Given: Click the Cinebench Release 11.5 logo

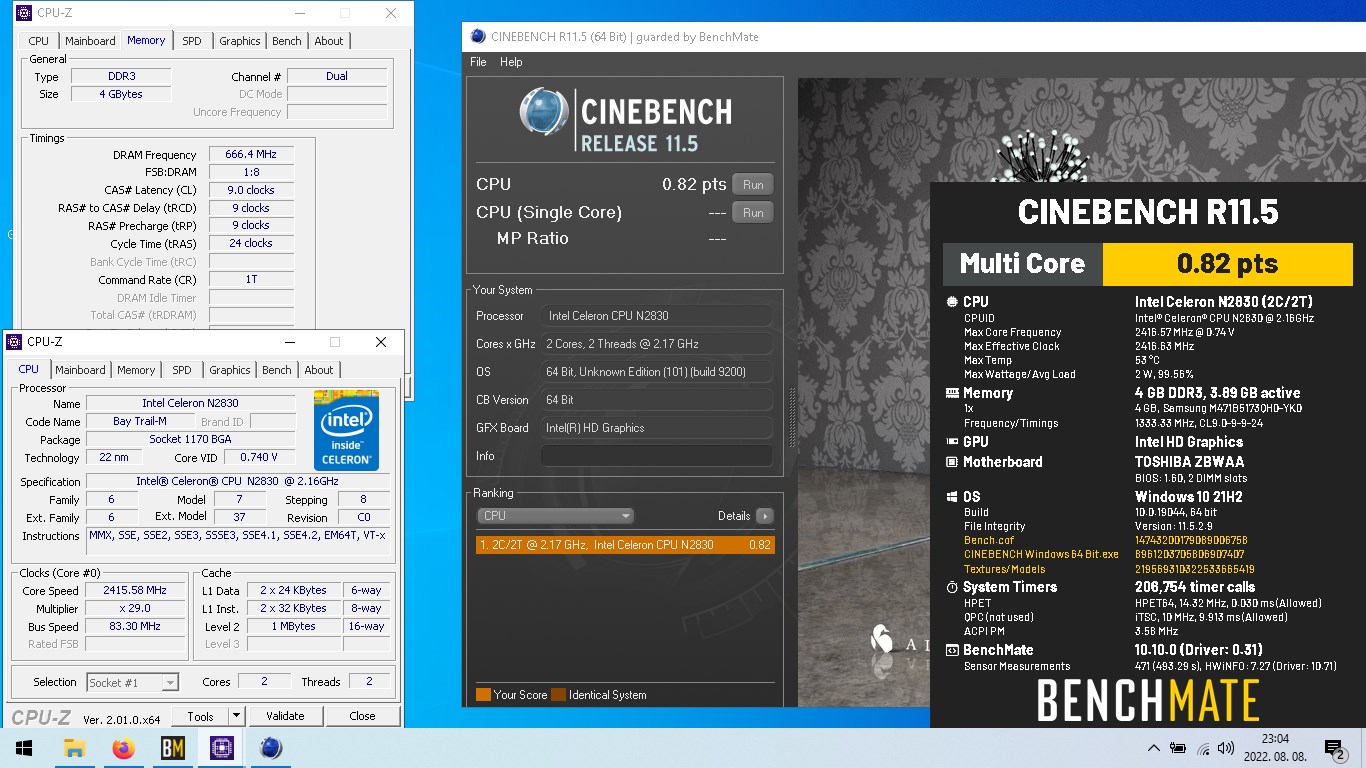Looking at the screenshot, I should [626, 120].
